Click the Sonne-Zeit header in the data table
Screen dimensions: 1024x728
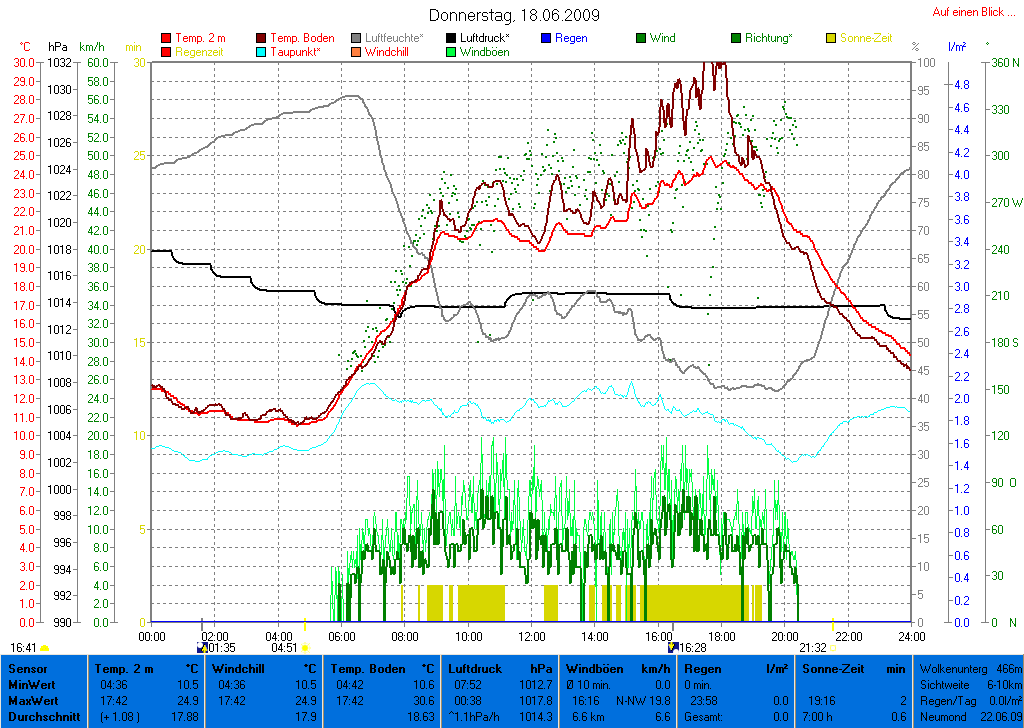(834, 668)
